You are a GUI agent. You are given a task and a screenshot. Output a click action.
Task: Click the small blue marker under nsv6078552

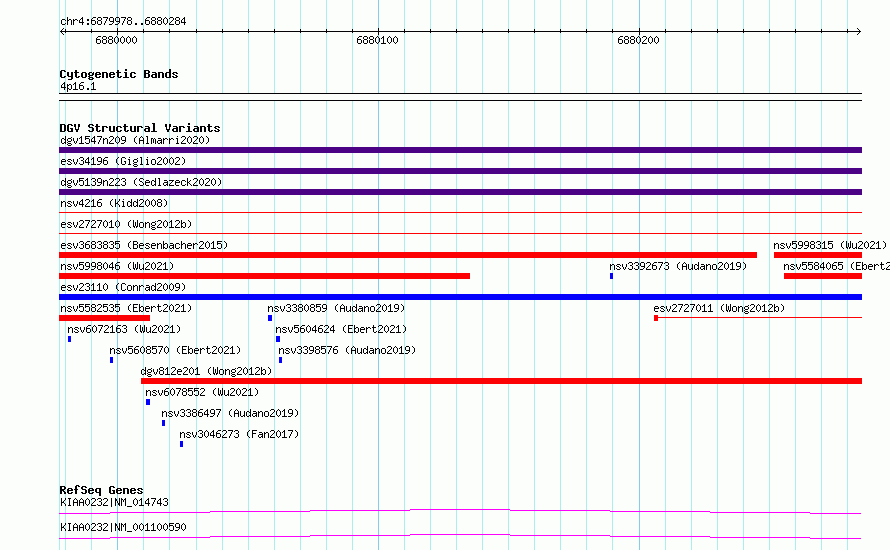(x=148, y=402)
